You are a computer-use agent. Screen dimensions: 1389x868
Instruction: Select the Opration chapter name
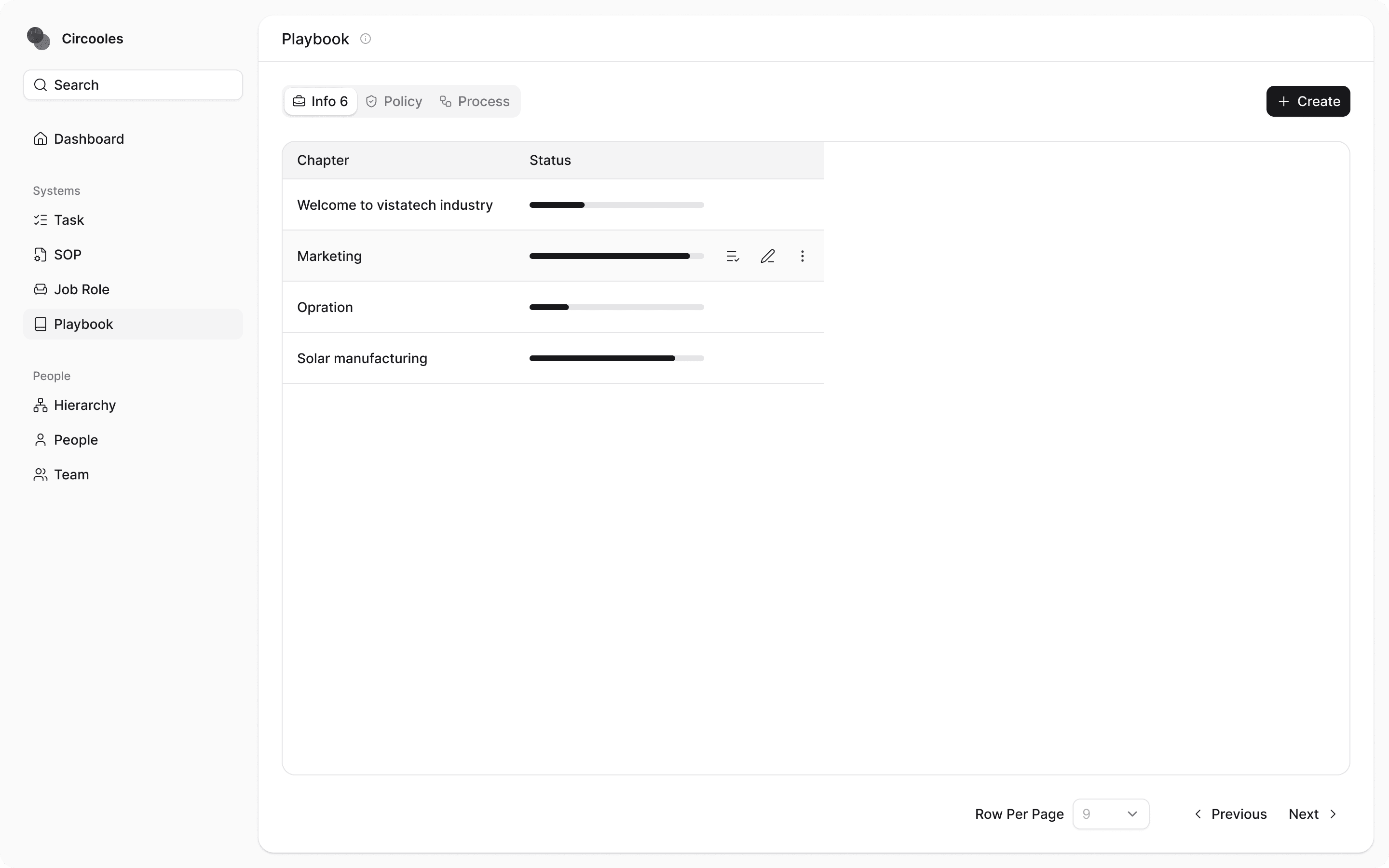tap(325, 307)
